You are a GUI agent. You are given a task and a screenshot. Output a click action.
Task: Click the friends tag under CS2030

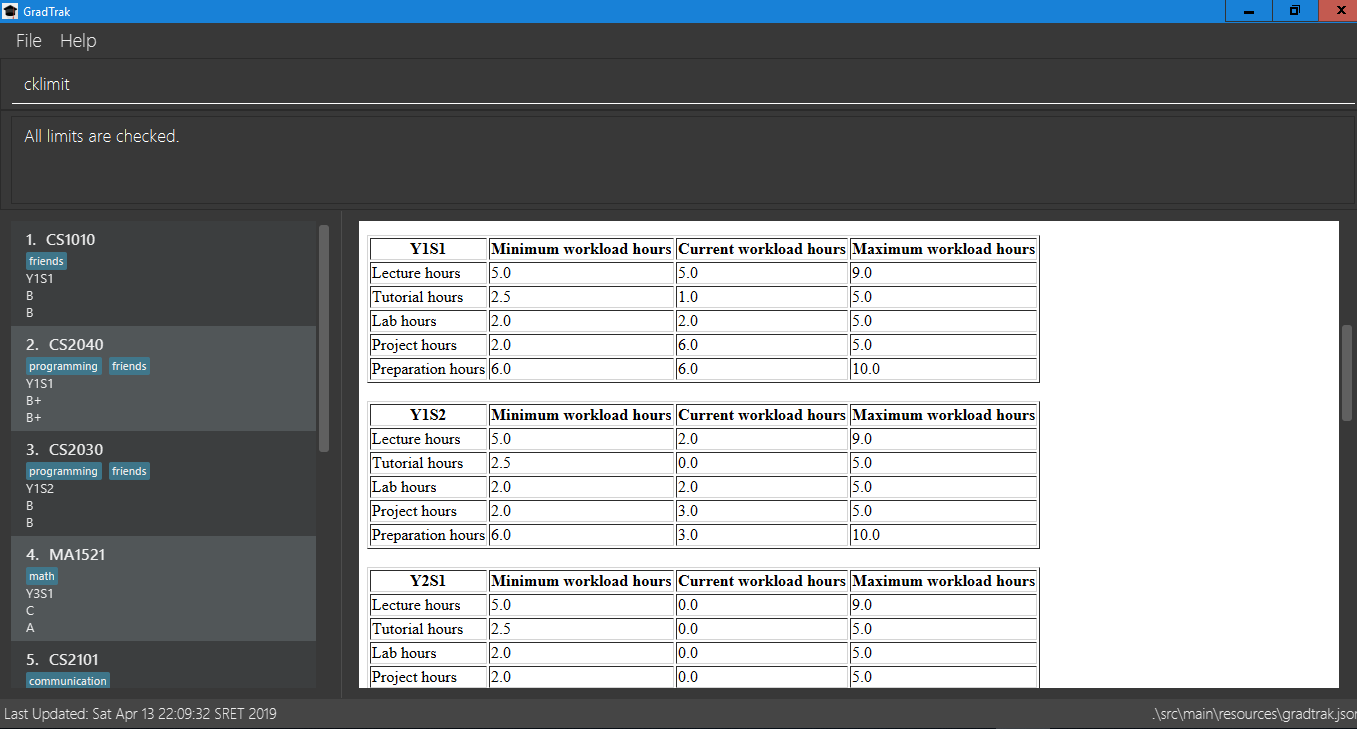[x=129, y=471]
